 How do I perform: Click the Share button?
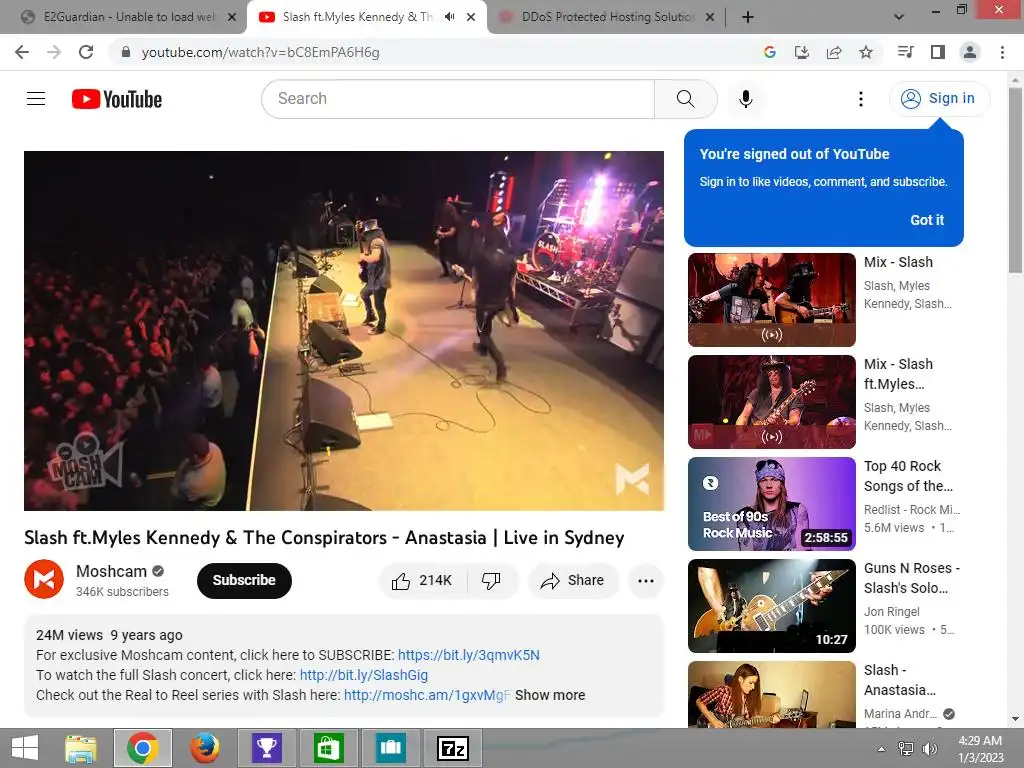pyautogui.click(x=573, y=581)
